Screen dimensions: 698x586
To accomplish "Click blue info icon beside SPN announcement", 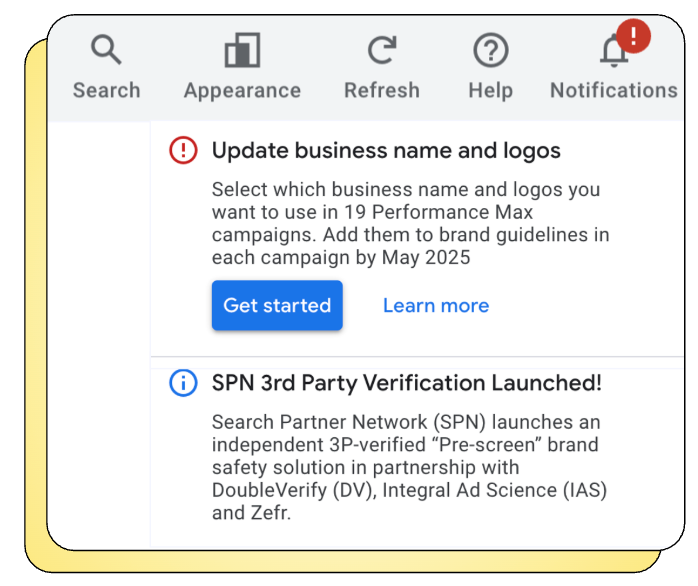I will coord(184,383).
